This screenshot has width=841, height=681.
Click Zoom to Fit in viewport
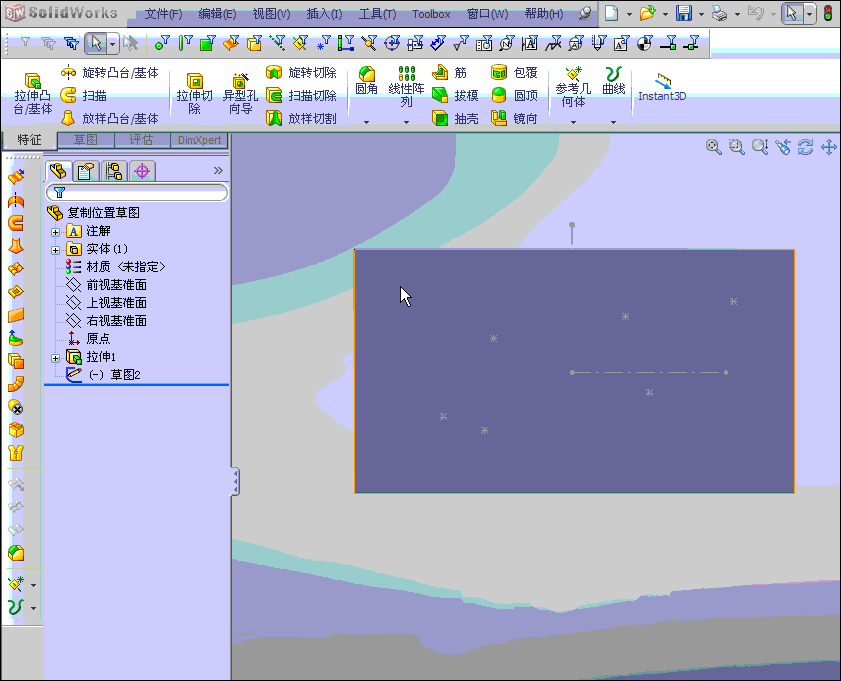(x=713, y=146)
